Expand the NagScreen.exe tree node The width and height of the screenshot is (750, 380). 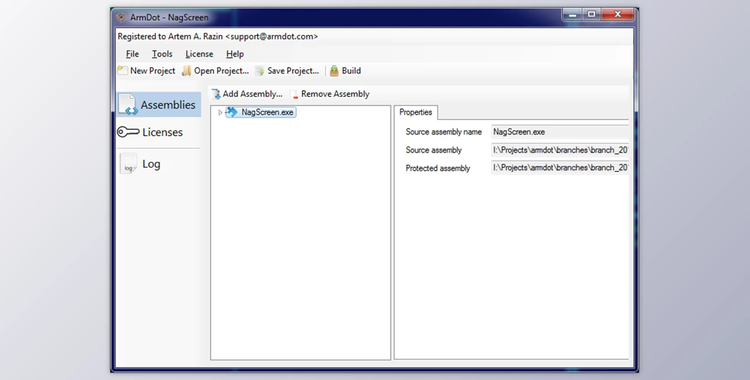[x=220, y=112]
